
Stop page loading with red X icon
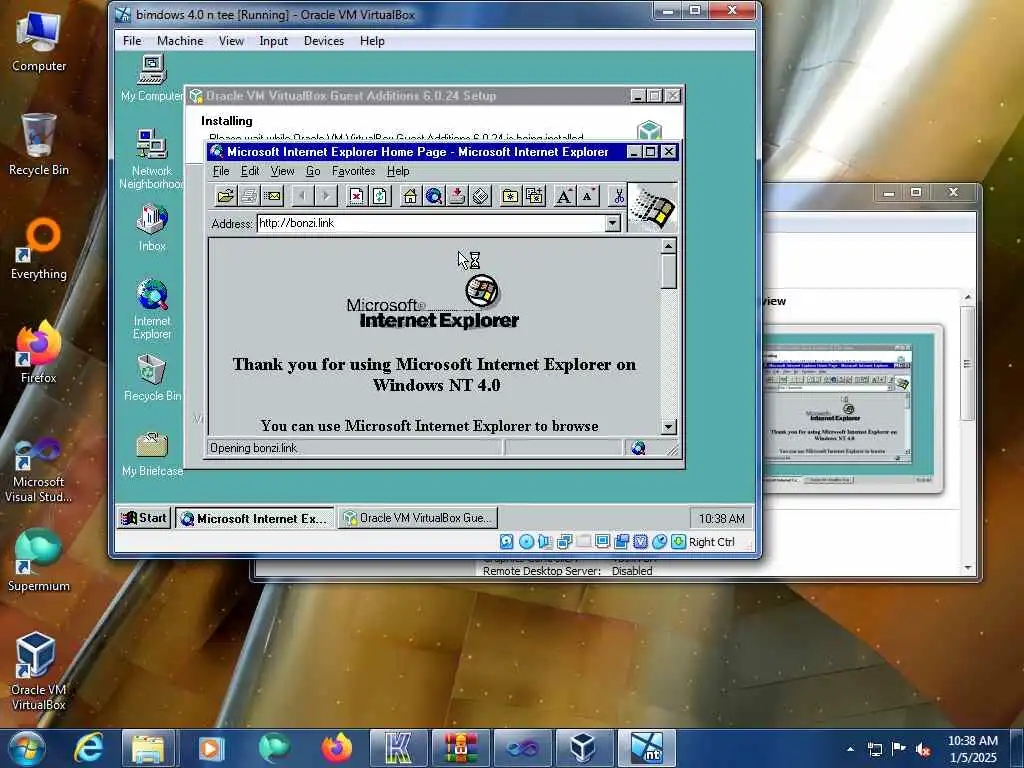point(356,196)
